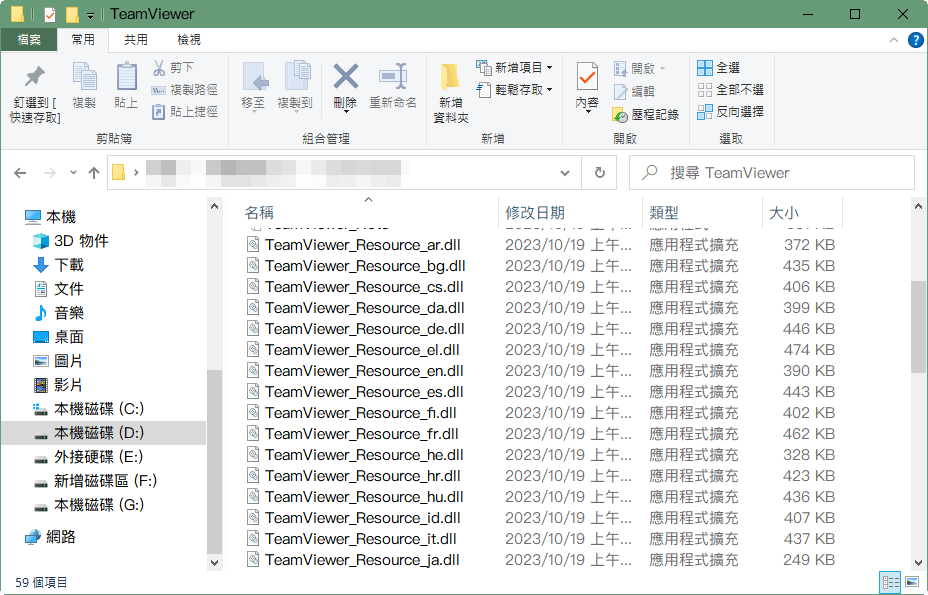Select 網路 in navigation pane
928x595 pixels.
pos(50,537)
